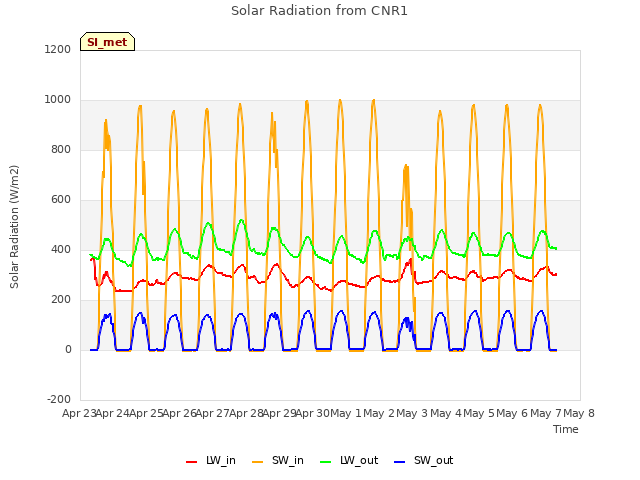Toggle the LW_out legend entry

click(349, 460)
